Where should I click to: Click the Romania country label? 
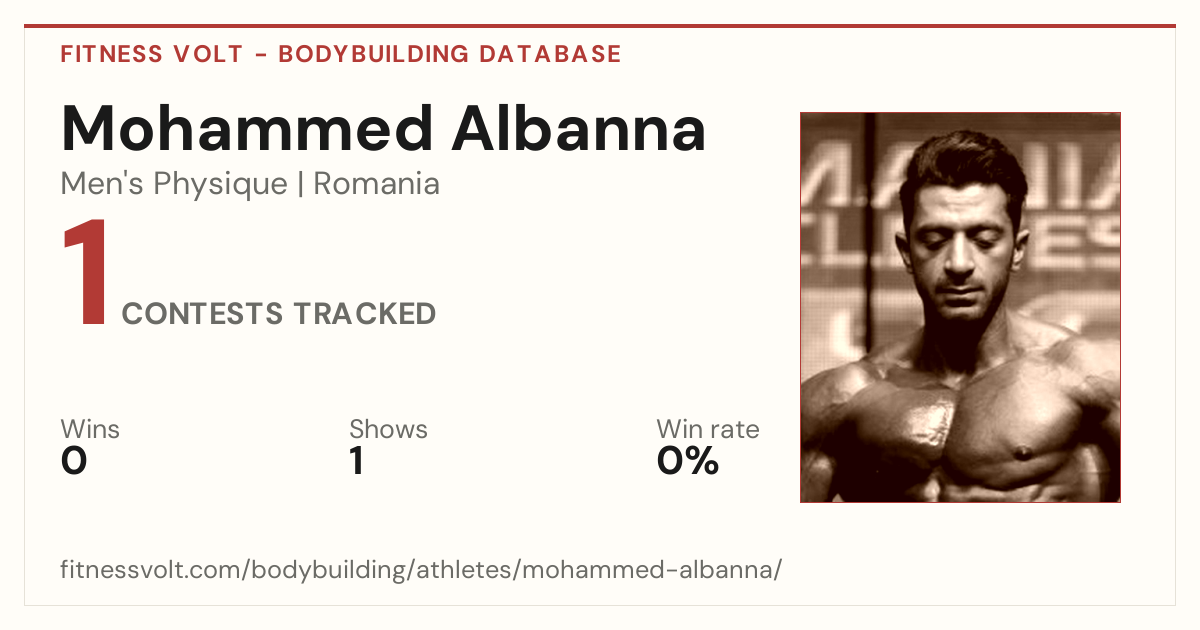coord(376,184)
